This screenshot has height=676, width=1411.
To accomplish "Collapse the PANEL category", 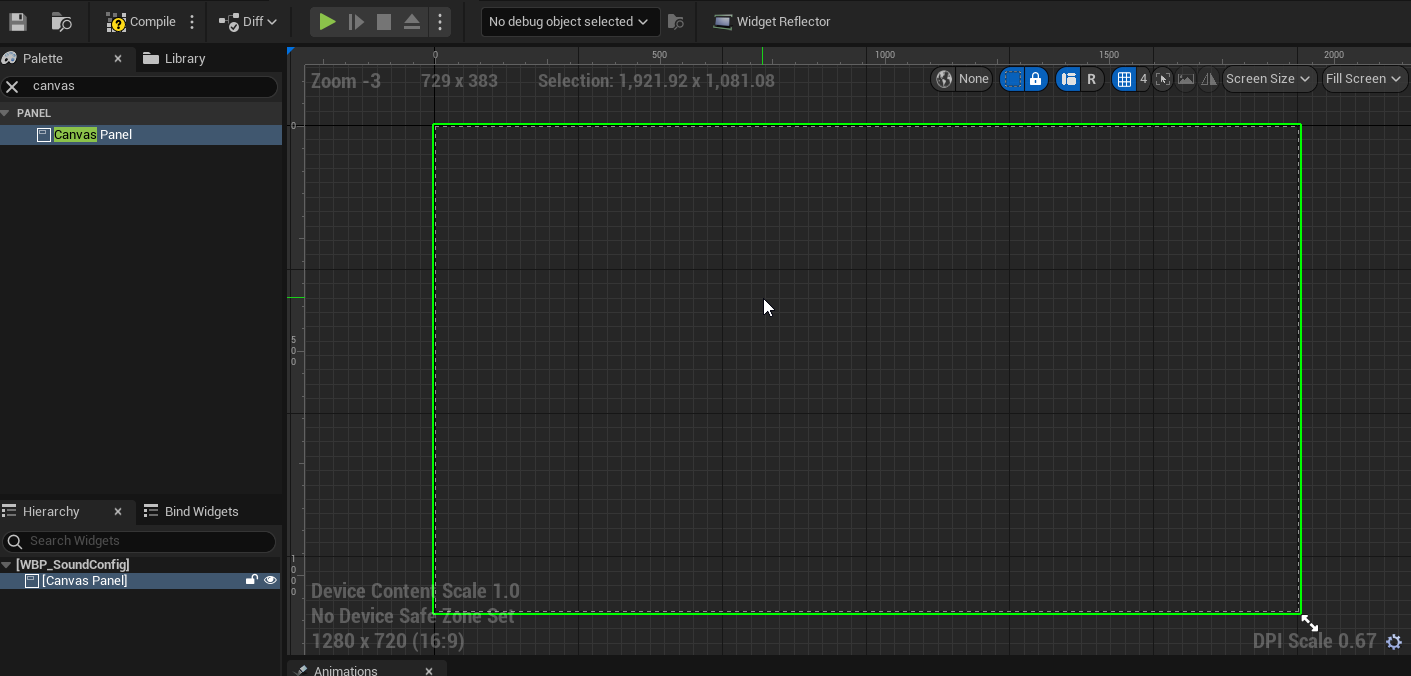I will (x=6, y=113).
